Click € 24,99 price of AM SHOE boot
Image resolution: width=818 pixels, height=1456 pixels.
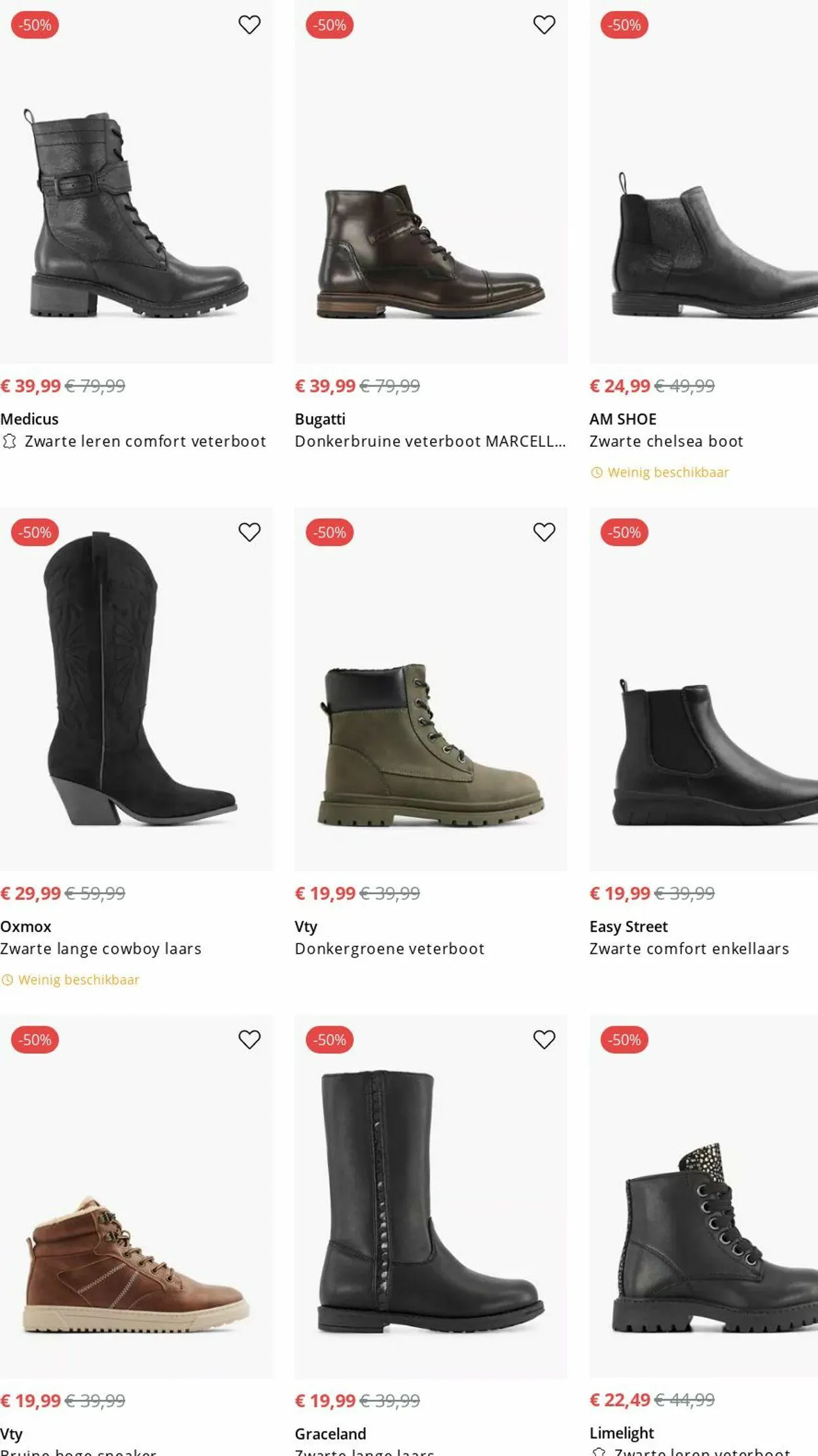click(620, 386)
